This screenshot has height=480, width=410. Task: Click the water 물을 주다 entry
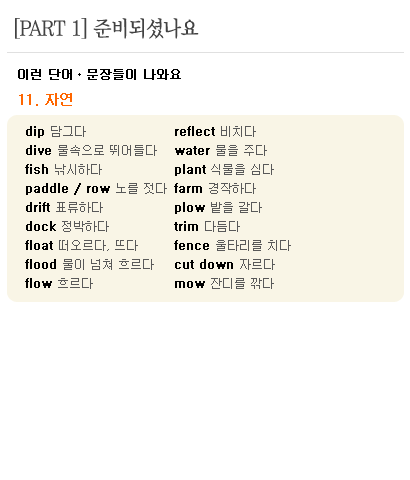click(x=221, y=150)
